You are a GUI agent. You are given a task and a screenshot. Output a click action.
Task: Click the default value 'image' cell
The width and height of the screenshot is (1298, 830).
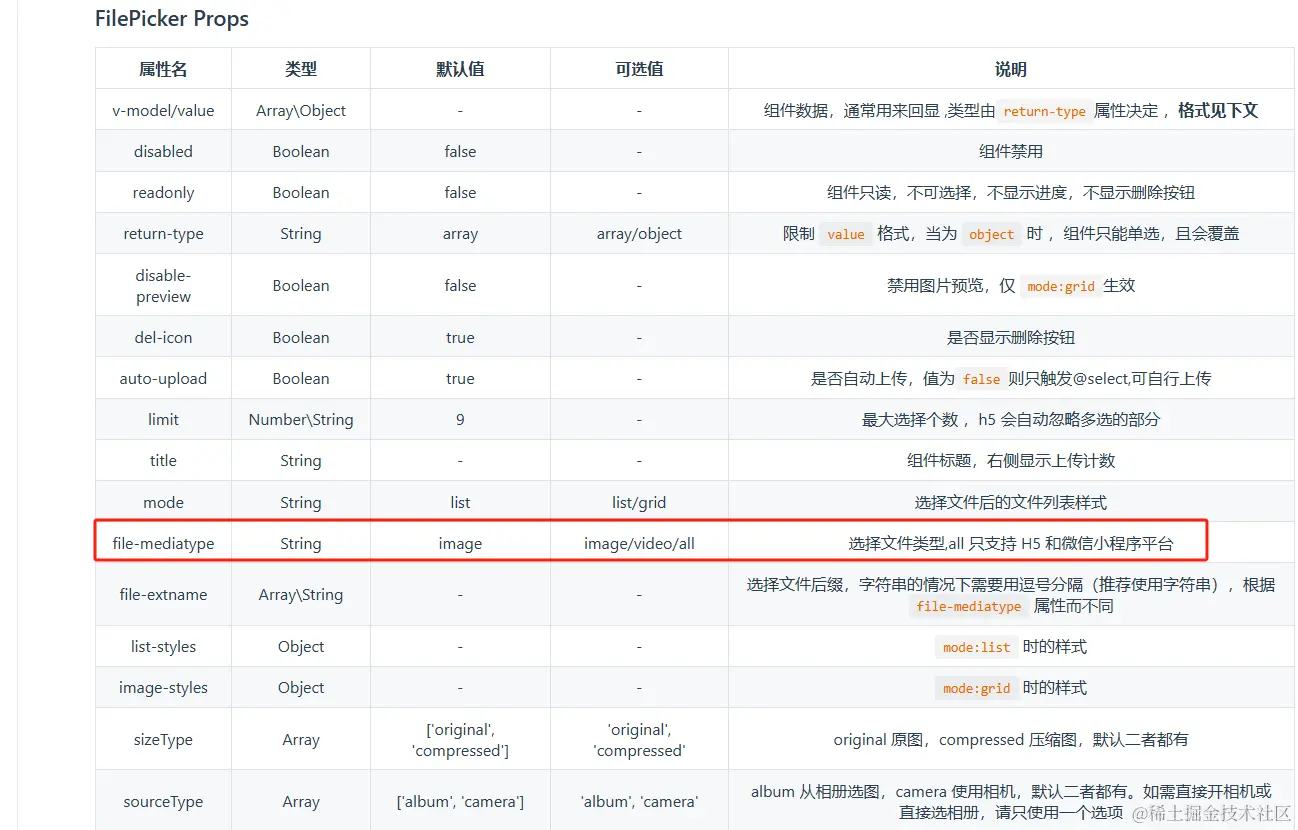coord(460,543)
